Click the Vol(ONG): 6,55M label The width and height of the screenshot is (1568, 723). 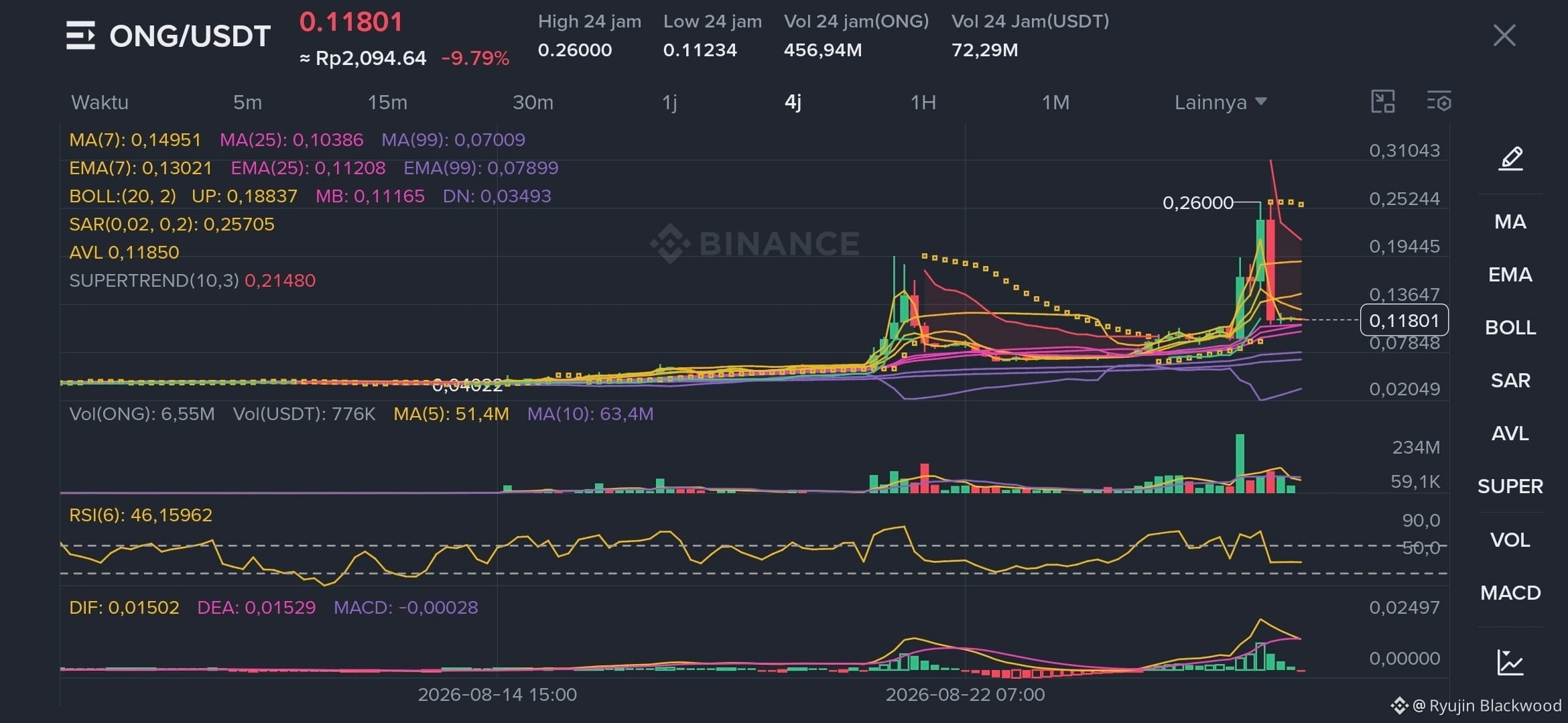coord(142,414)
